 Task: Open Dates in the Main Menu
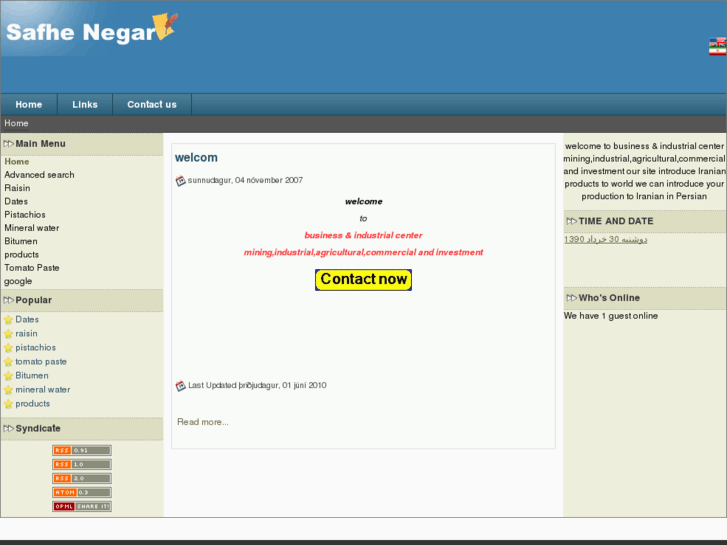[x=16, y=201]
